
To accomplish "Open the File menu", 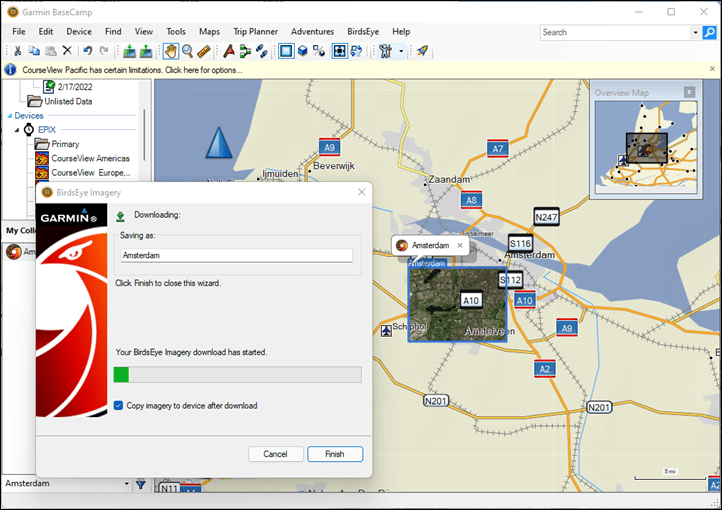I will pyautogui.click(x=19, y=32).
